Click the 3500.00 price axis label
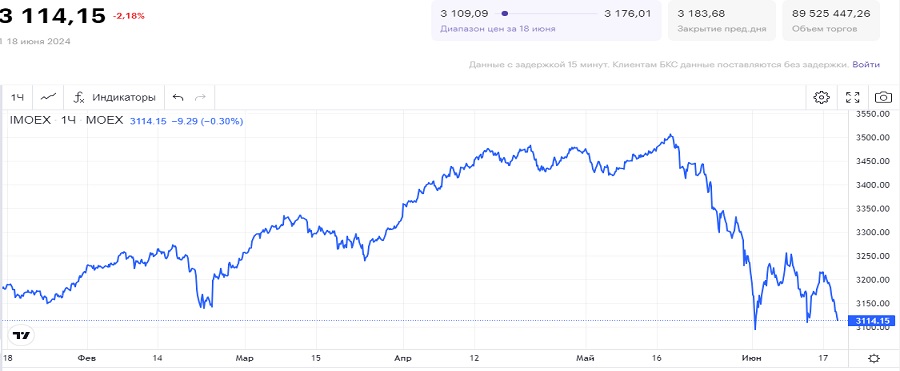Viewport: 900px width, 371px height. (x=872, y=138)
